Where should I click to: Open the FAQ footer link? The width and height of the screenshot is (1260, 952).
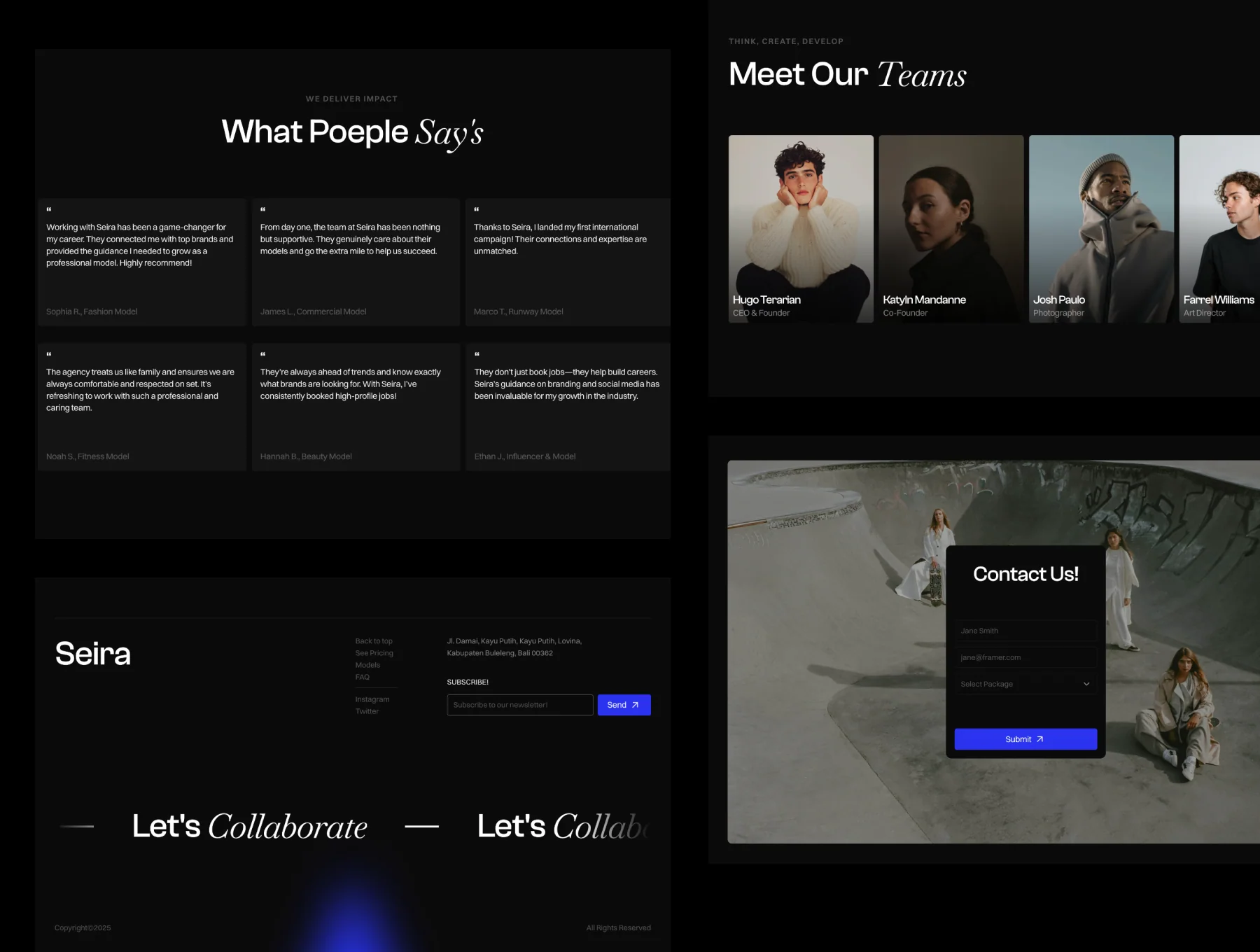362,677
